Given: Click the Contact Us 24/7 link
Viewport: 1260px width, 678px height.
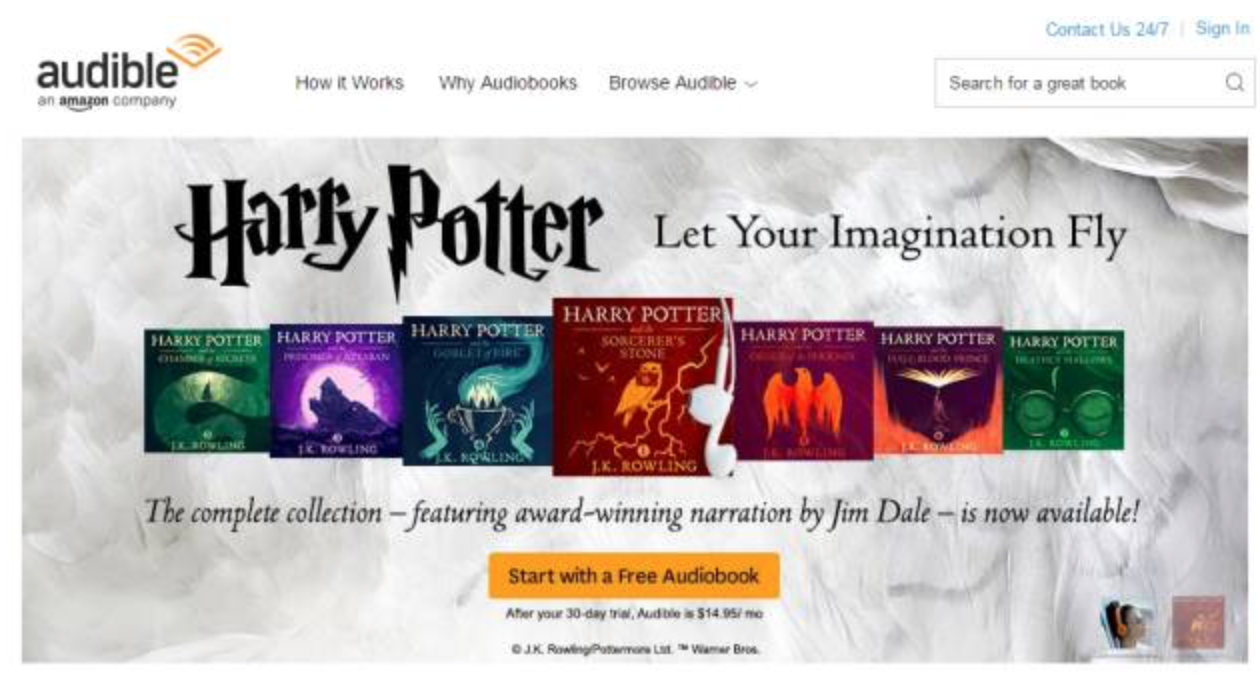Looking at the screenshot, I should (1106, 29).
